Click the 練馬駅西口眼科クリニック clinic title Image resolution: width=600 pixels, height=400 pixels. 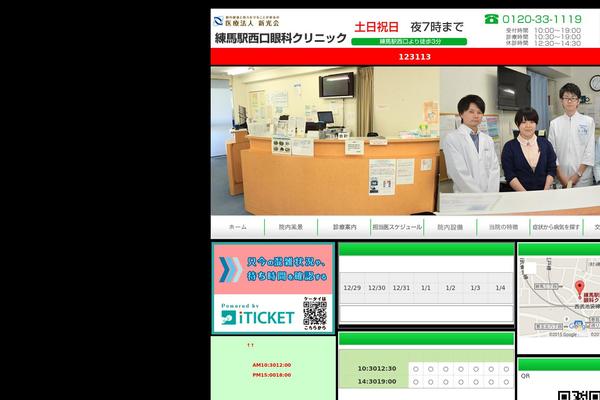coord(280,38)
